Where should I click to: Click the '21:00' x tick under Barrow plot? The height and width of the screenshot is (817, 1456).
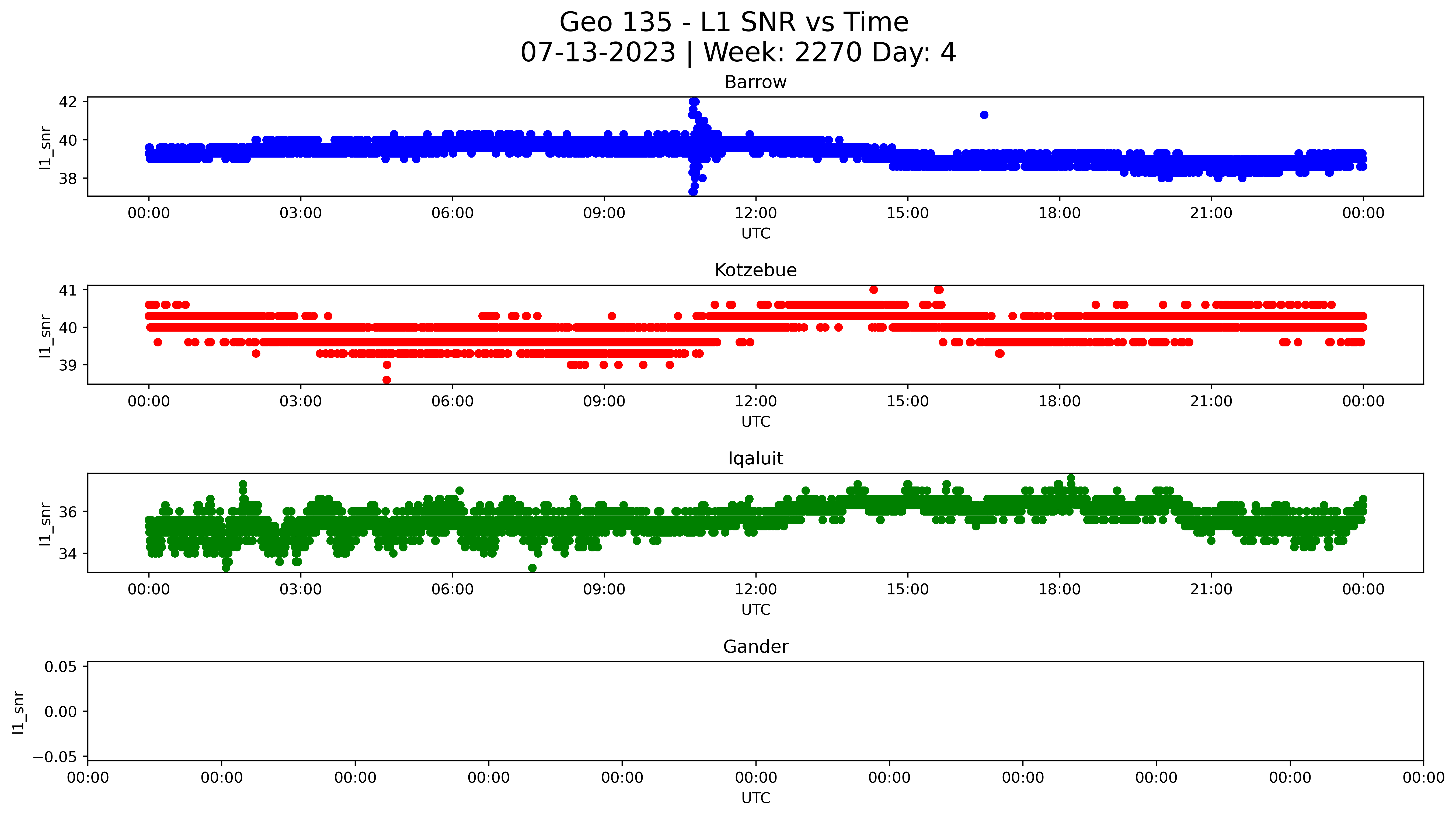1211,213
